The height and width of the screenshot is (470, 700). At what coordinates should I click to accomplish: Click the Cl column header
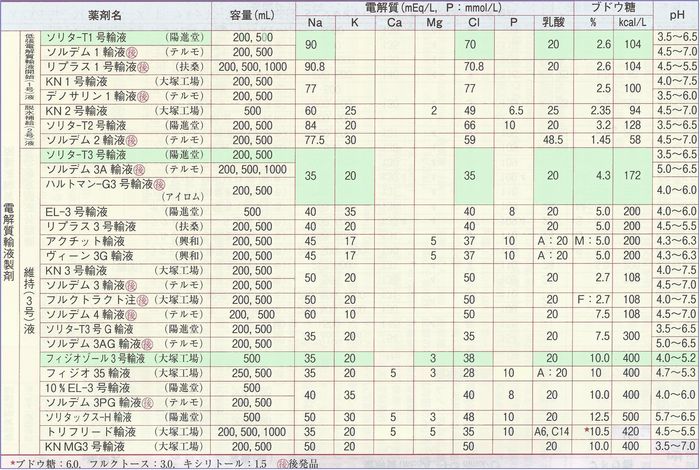point(474,22)
